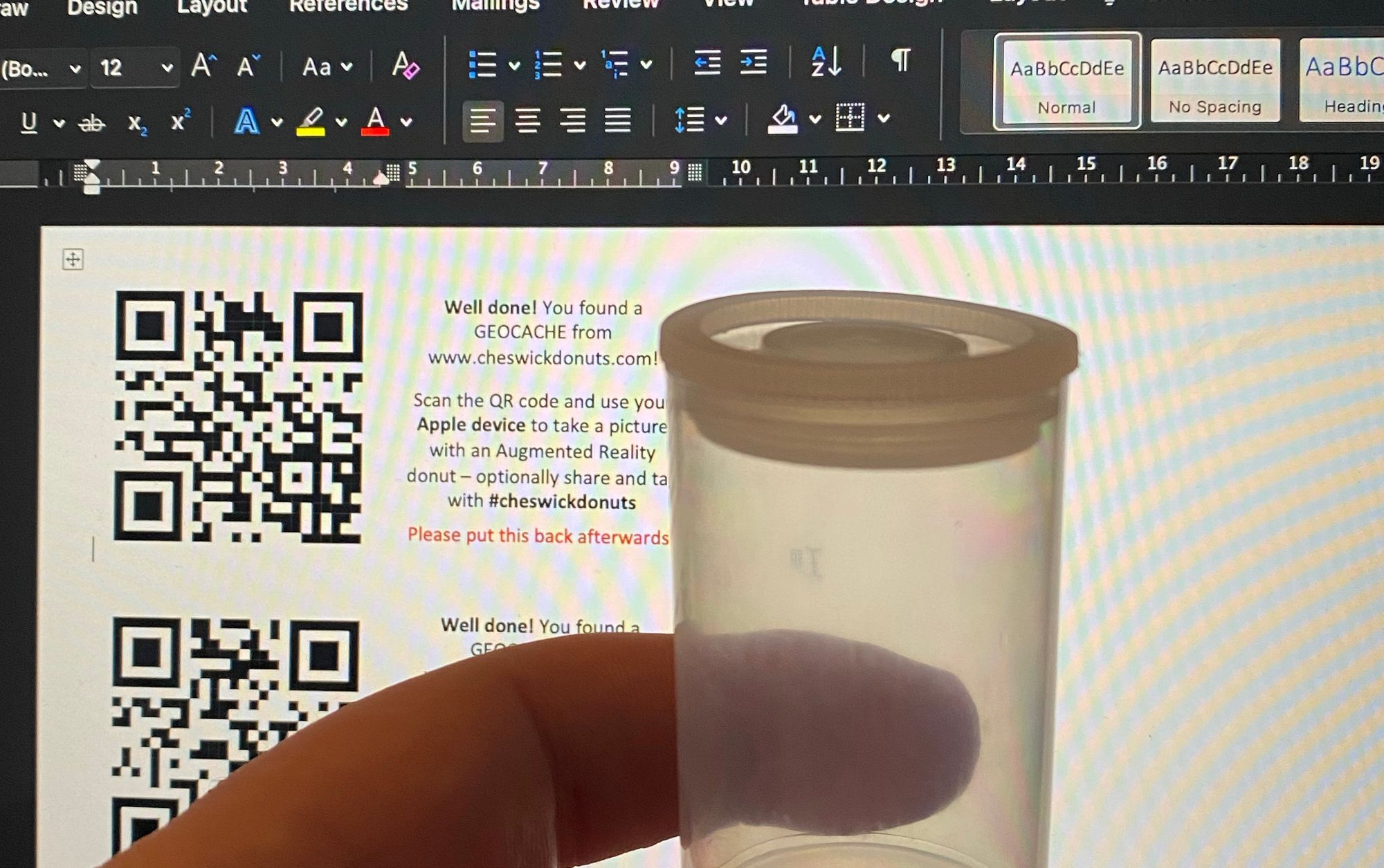This screenshot has height=868, width=1384.
Task: Open the font size dropdown arrow
Action: click(x=167, y=68)
